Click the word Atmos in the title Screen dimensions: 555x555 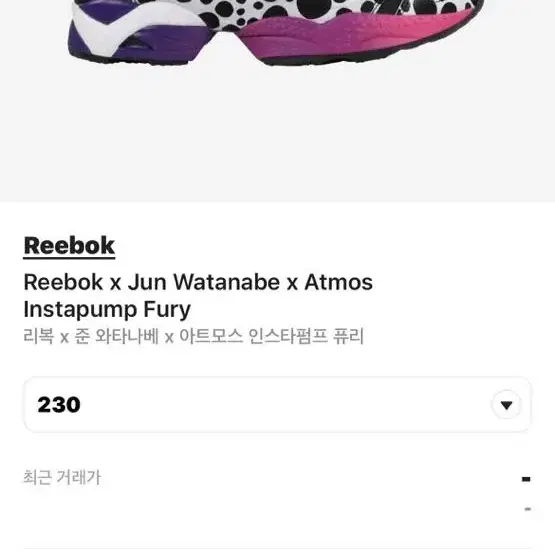pyautogui.click(x=338, y=282)
